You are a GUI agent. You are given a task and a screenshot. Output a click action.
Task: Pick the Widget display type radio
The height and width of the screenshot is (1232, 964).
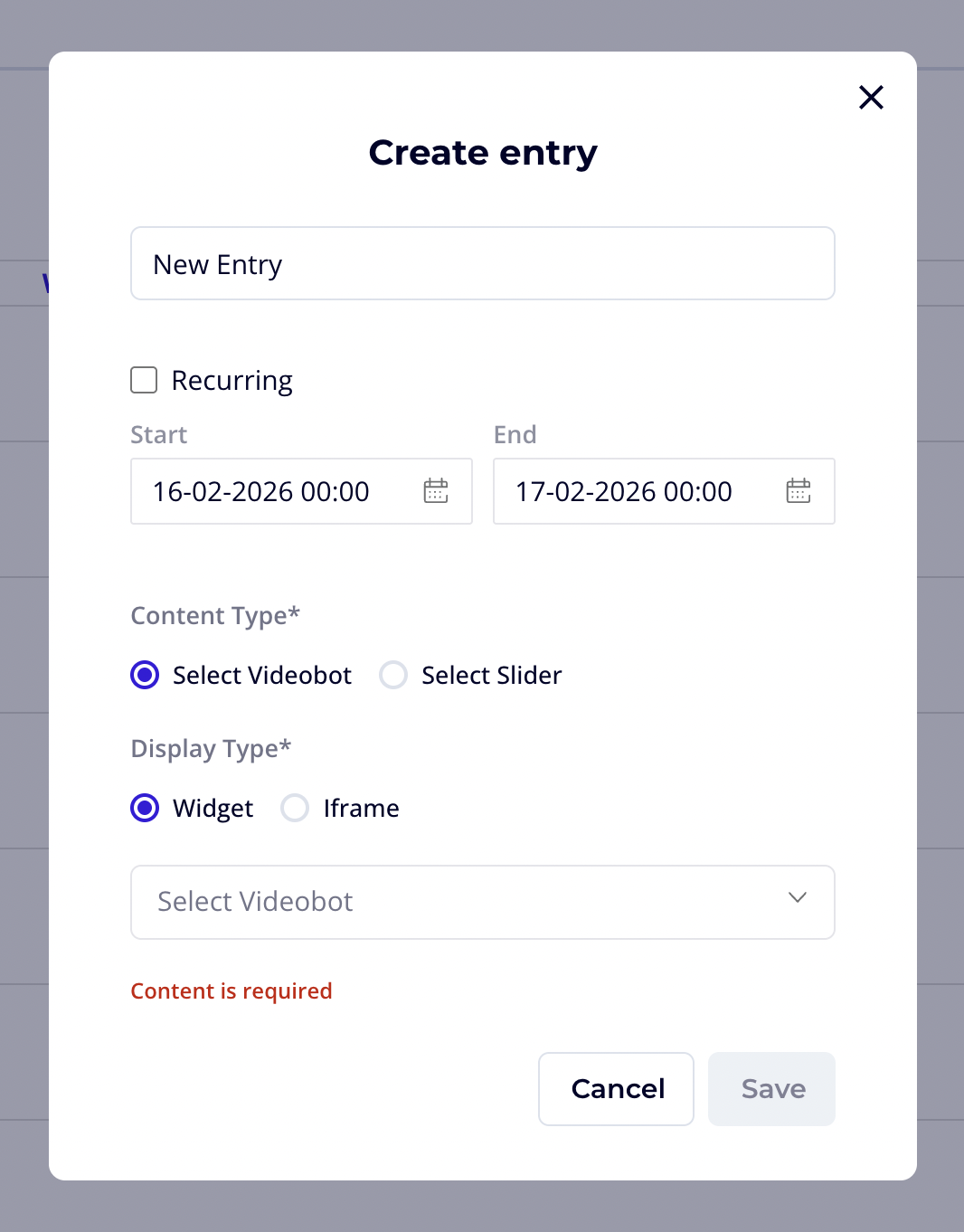click(x=145, y=808)
